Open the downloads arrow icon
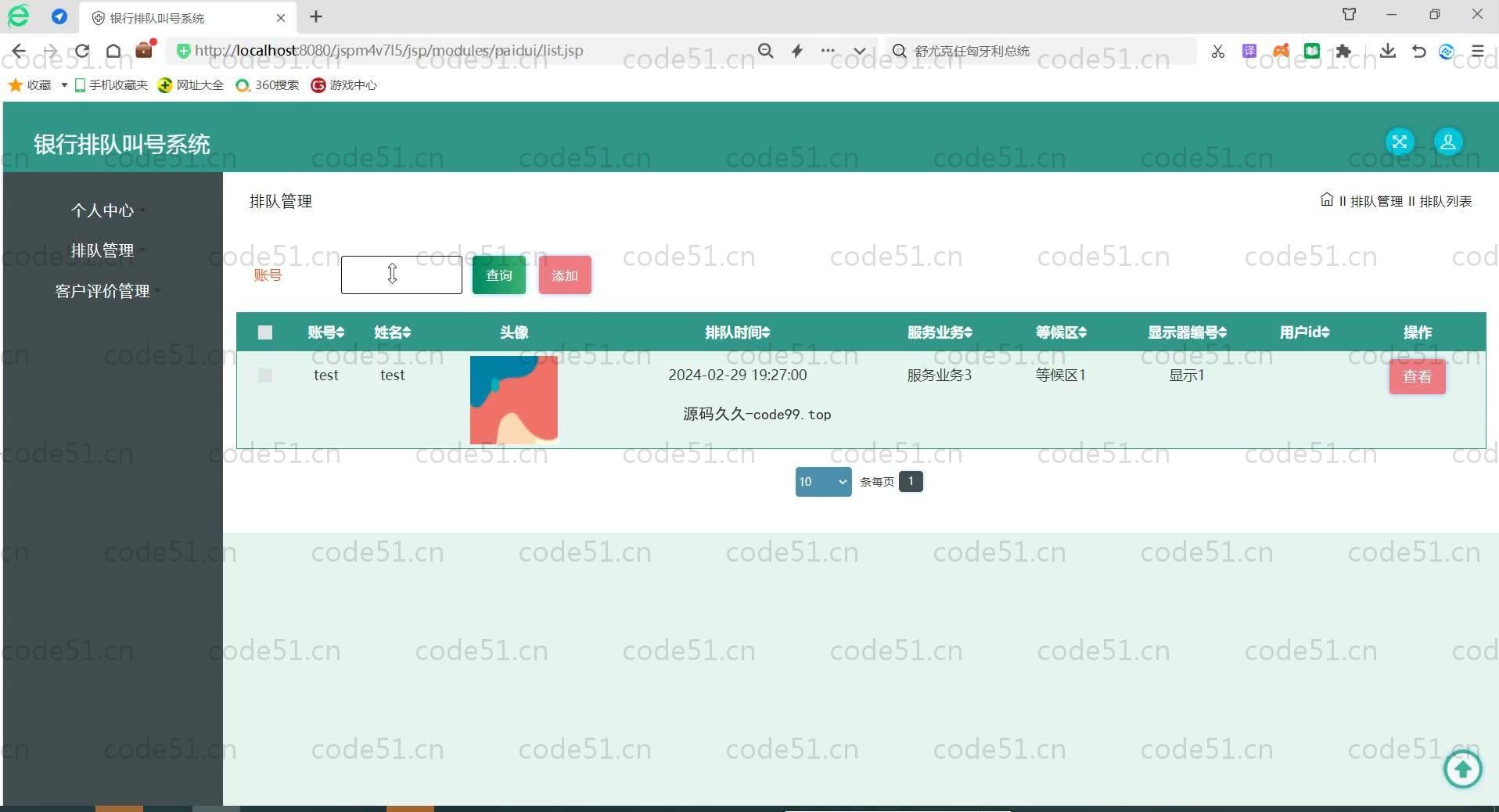The width and height of the screenshot is (1499, 812). (1388, 51)
